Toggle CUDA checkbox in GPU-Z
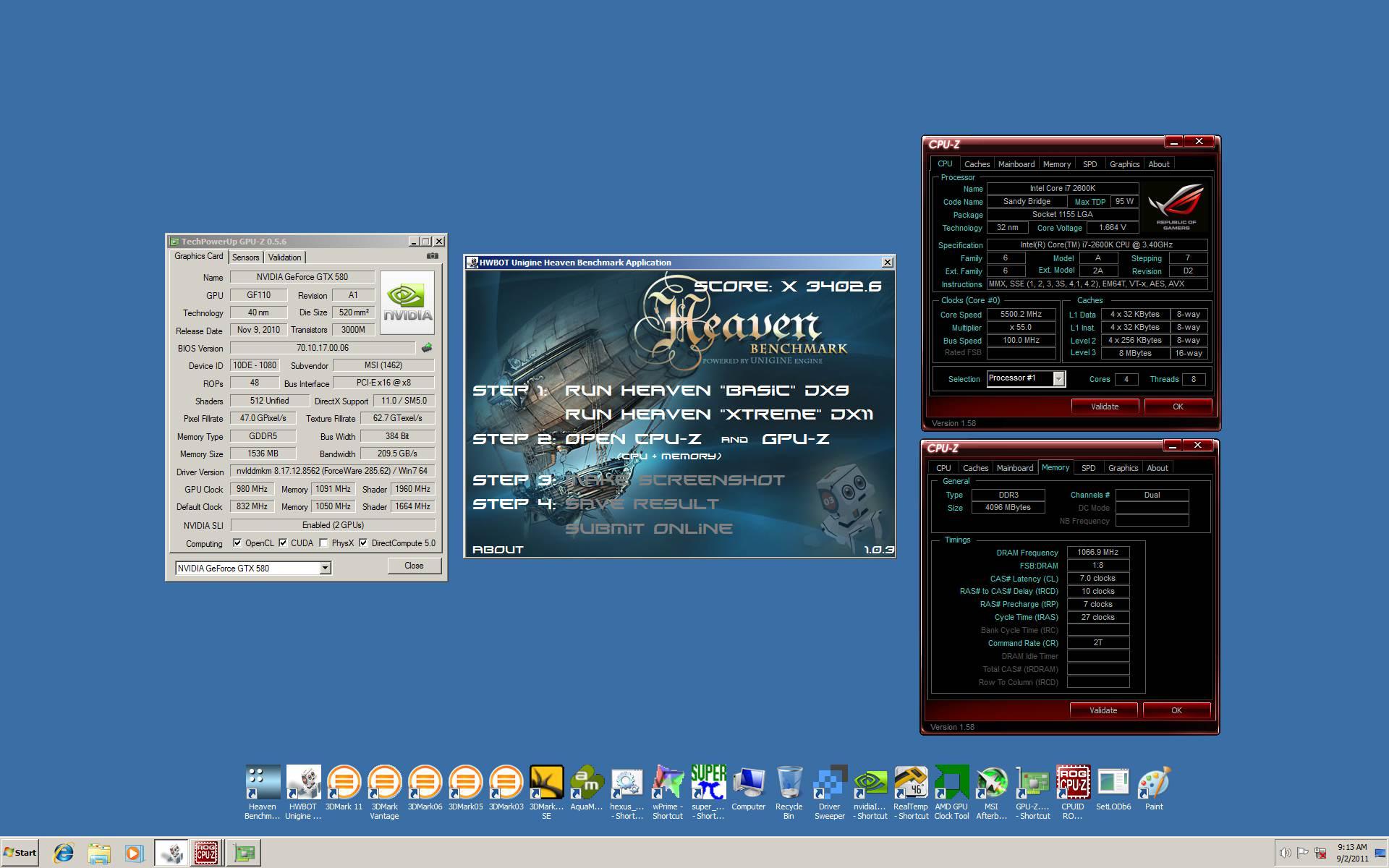Viewport: 1389px width, 868px height. [283, 542]
